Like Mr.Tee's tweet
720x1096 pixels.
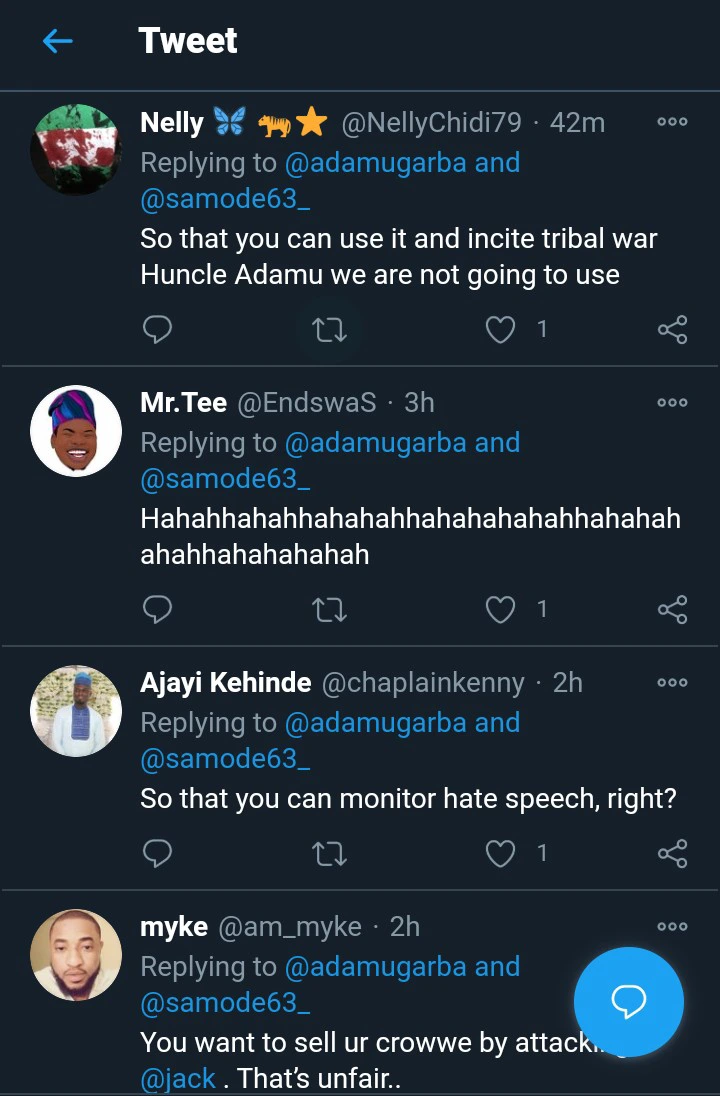pos(500,609)
